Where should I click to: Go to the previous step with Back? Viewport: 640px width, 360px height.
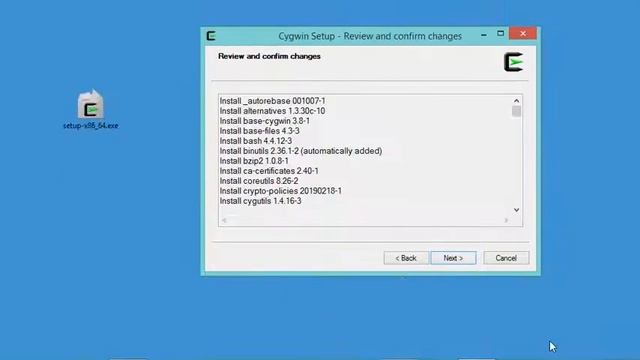406,258
